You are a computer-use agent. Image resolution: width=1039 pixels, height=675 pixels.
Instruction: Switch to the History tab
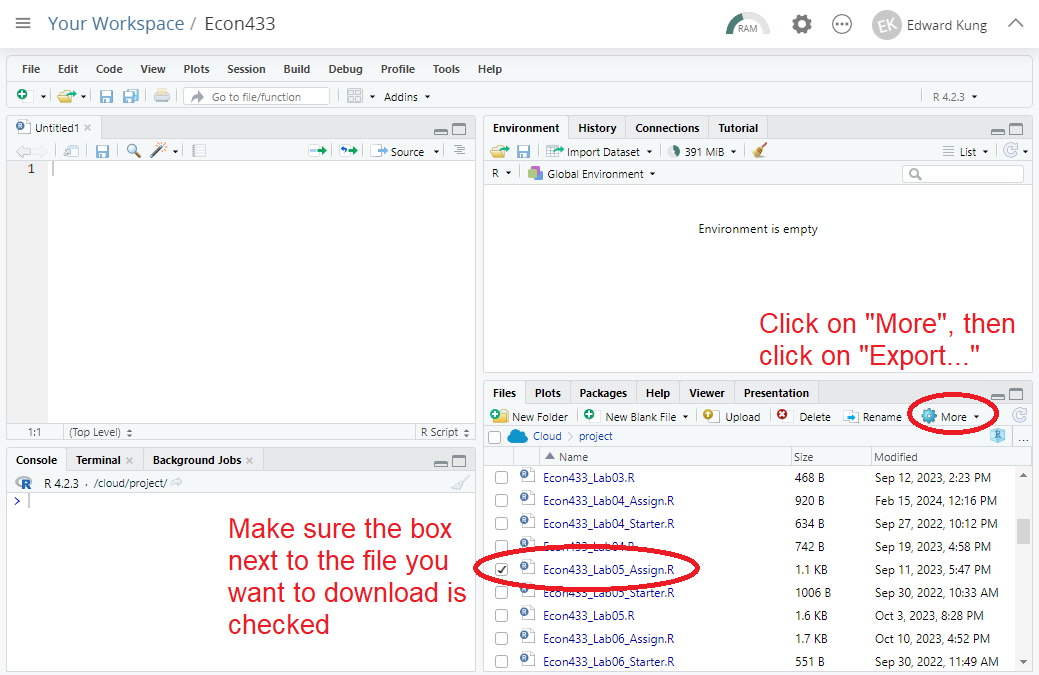[597, 128]
